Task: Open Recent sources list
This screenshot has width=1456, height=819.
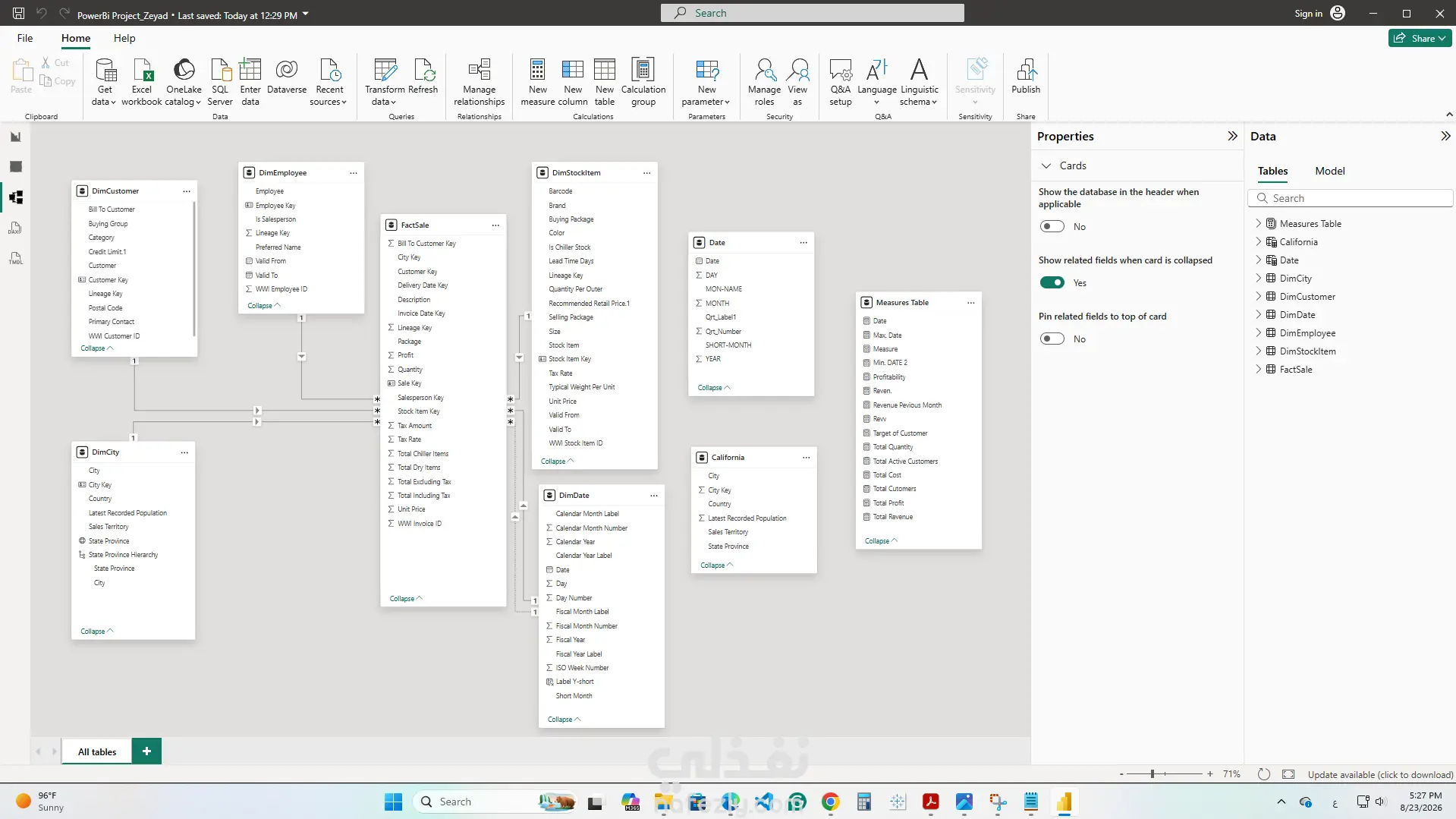Action: click(329, 82)
